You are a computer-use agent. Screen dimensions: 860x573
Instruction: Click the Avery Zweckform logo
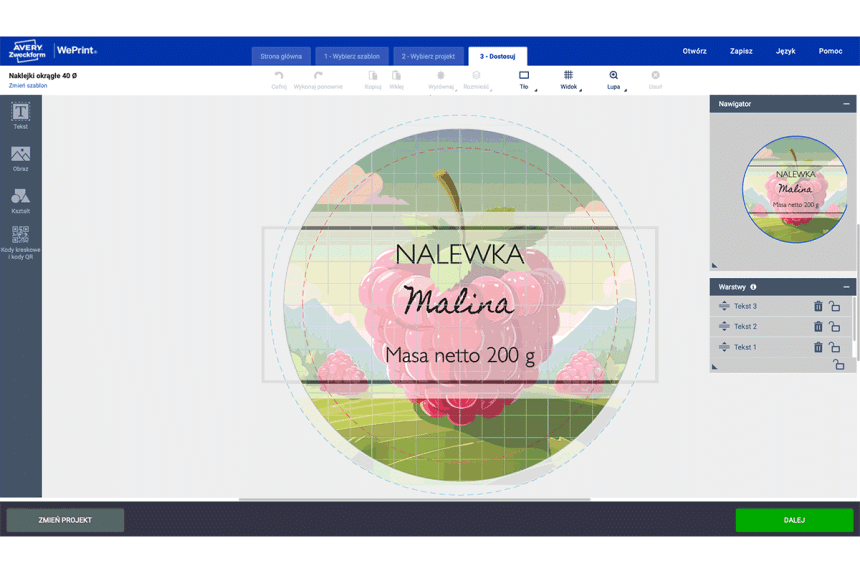[x=27, y=51]
